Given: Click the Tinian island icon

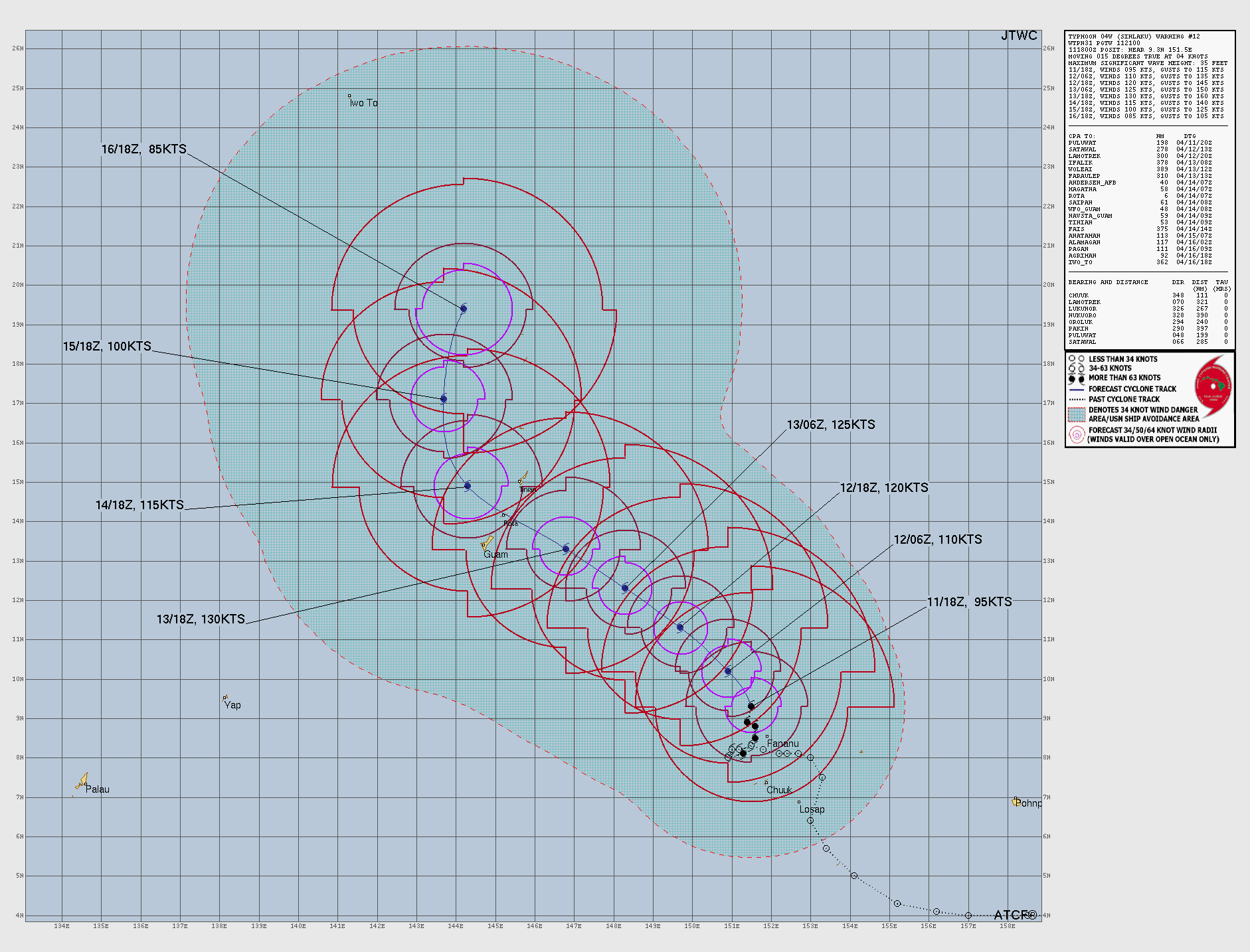Looking at the screenshot, I should (x=523, y=478).
